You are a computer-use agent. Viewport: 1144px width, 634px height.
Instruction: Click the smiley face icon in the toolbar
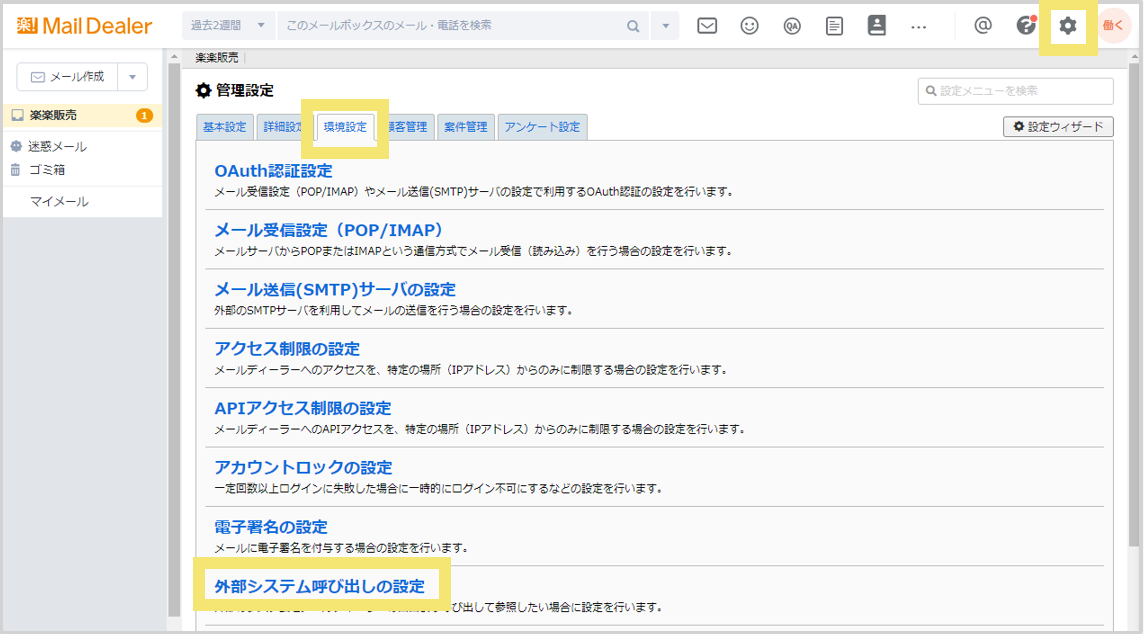(x=749, y=25)
